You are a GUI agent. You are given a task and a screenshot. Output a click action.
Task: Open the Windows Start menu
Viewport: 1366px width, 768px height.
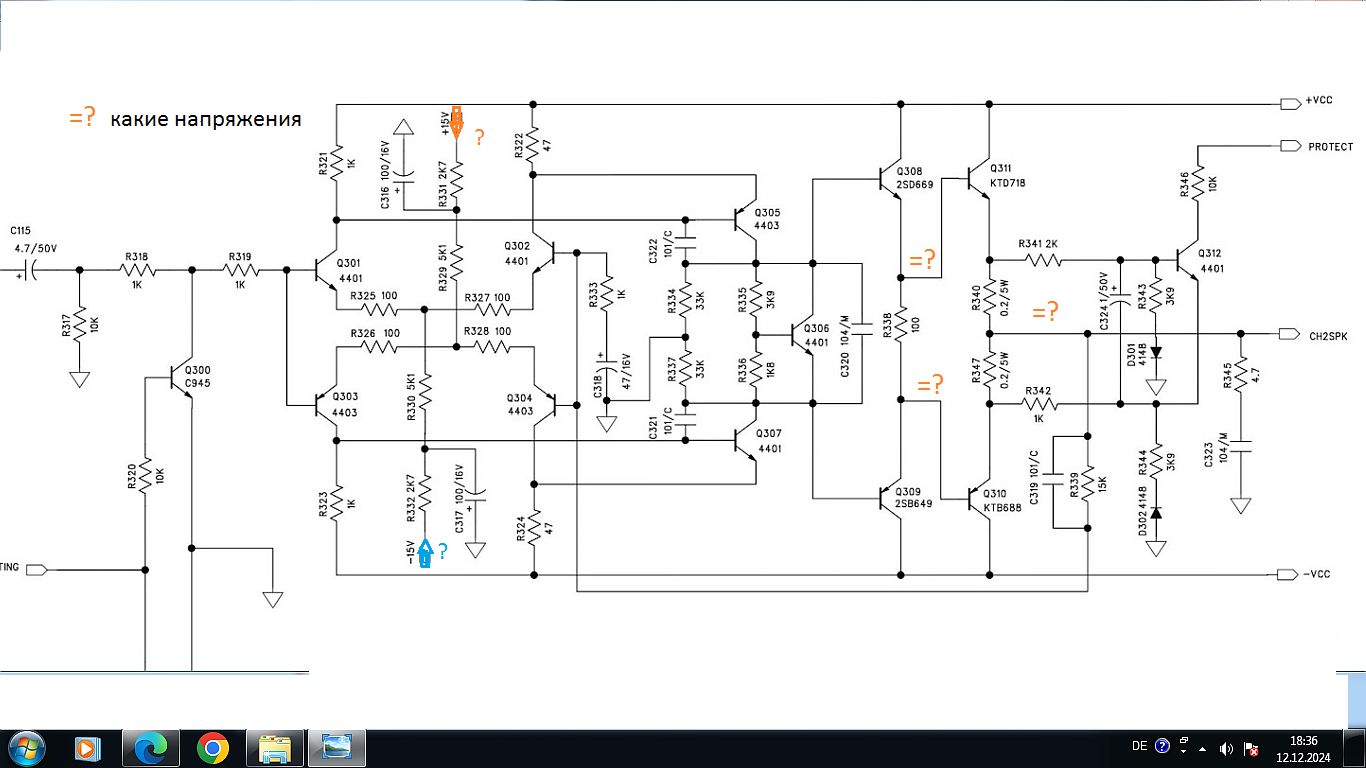(25, 747)
